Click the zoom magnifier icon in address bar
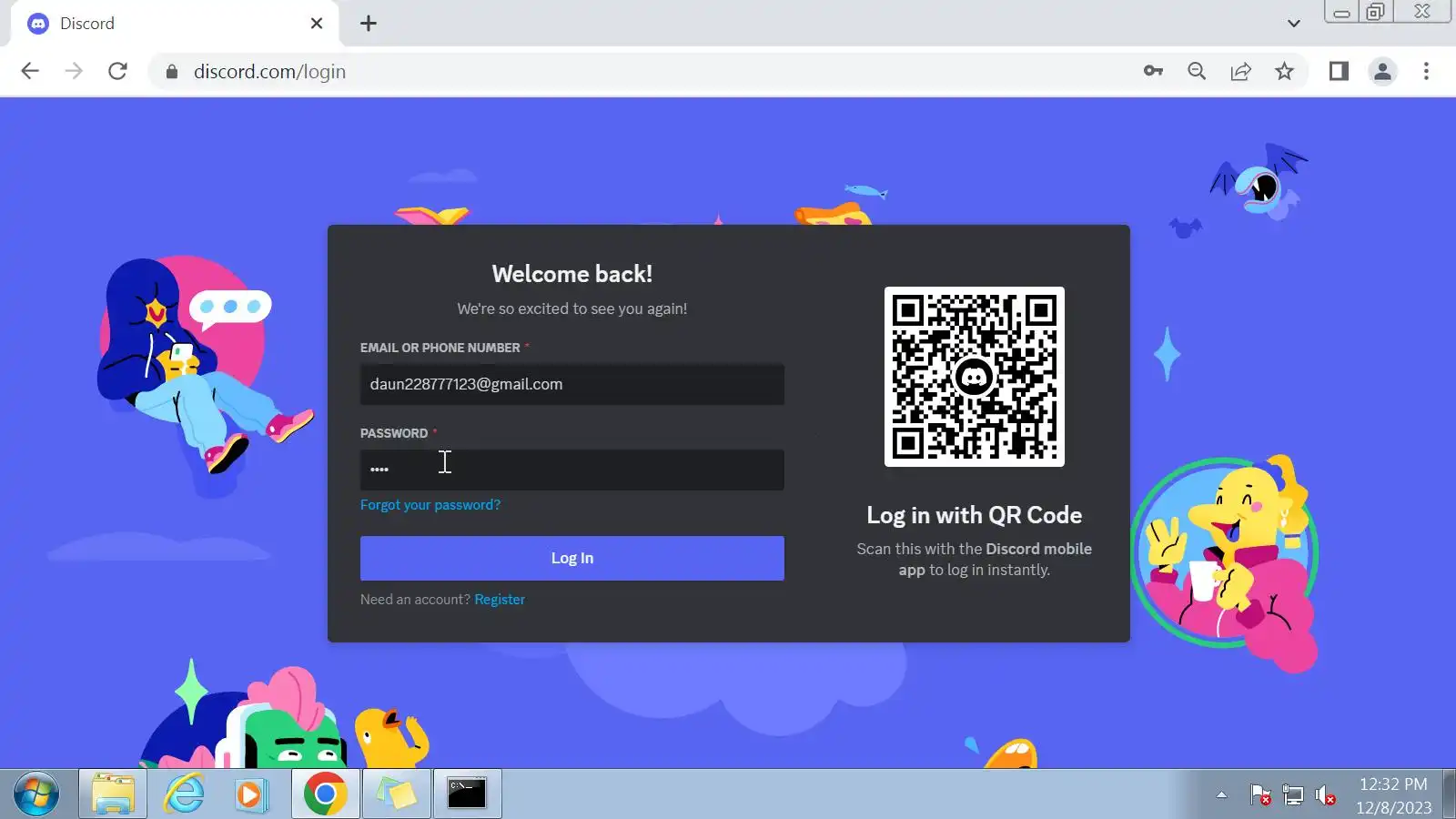Image resolution: width=1456 pixels, height=819 pixels. pyautogui.click(x=1197, y=71)
